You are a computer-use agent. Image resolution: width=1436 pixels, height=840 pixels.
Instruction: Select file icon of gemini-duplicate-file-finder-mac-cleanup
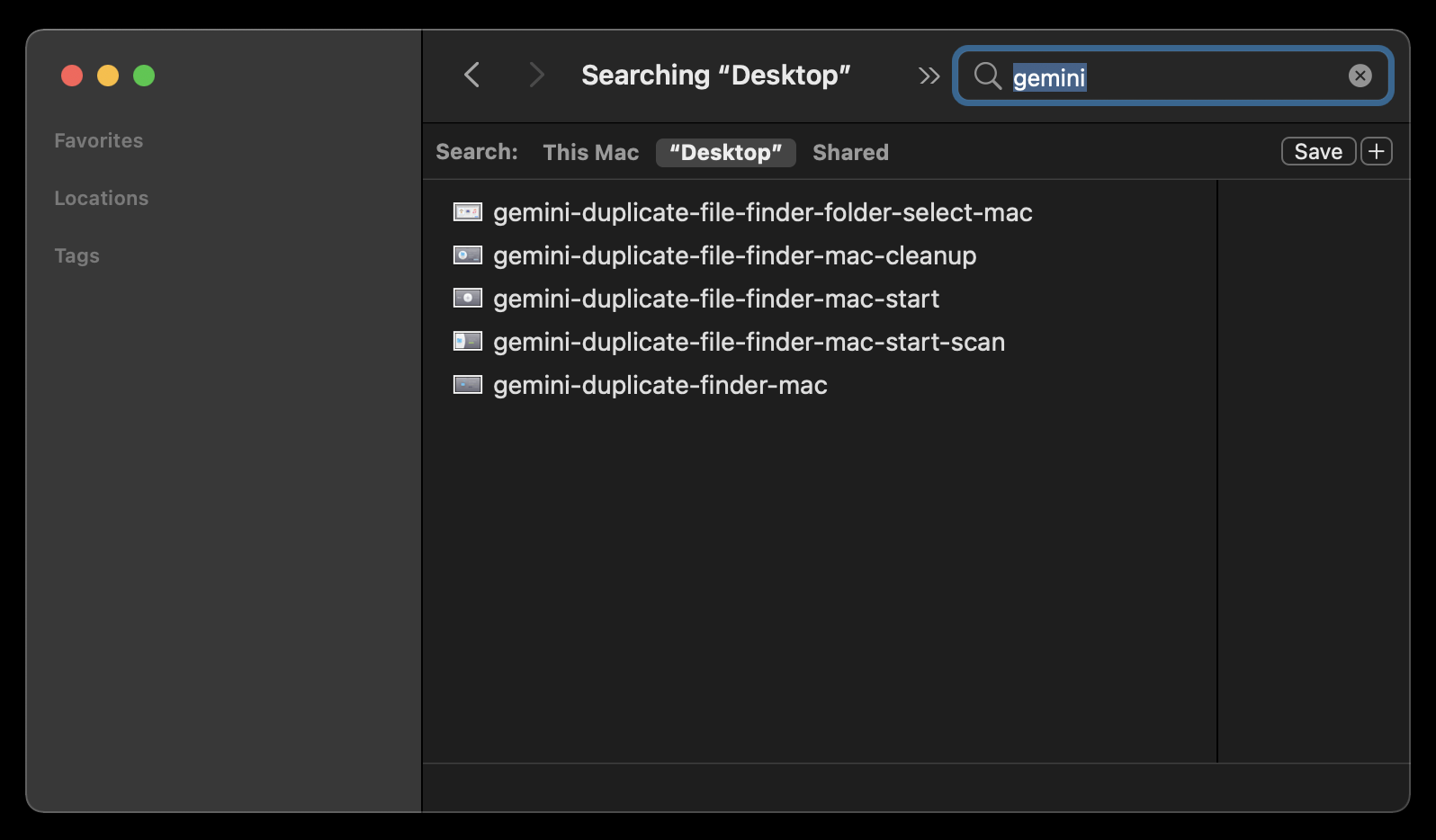point(468,255)
